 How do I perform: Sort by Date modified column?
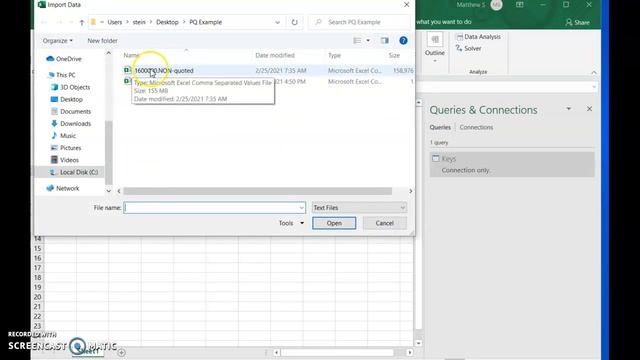coord(275,55)
